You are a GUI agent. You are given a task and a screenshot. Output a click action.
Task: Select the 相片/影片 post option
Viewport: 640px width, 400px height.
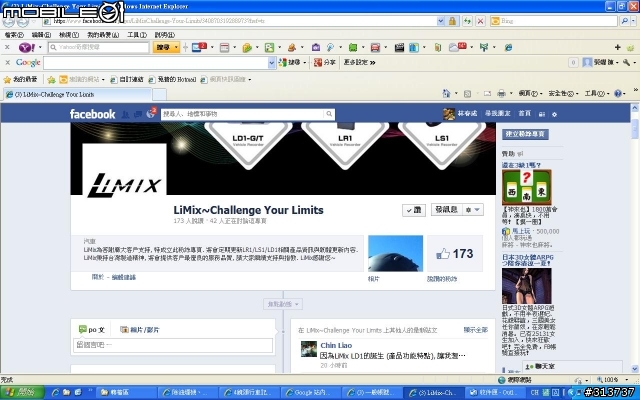[140, 330]
